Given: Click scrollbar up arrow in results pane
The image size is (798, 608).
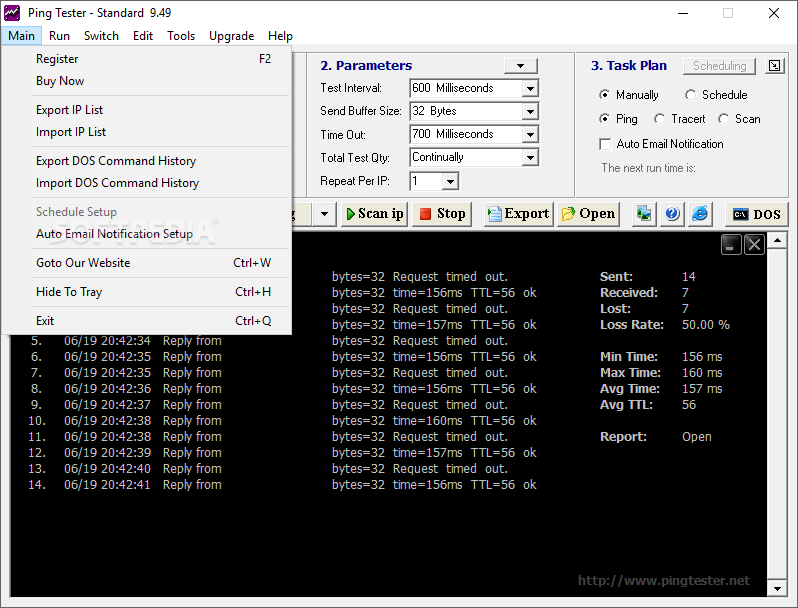Looking at the screenshot, I should click(x=777, y=240).
